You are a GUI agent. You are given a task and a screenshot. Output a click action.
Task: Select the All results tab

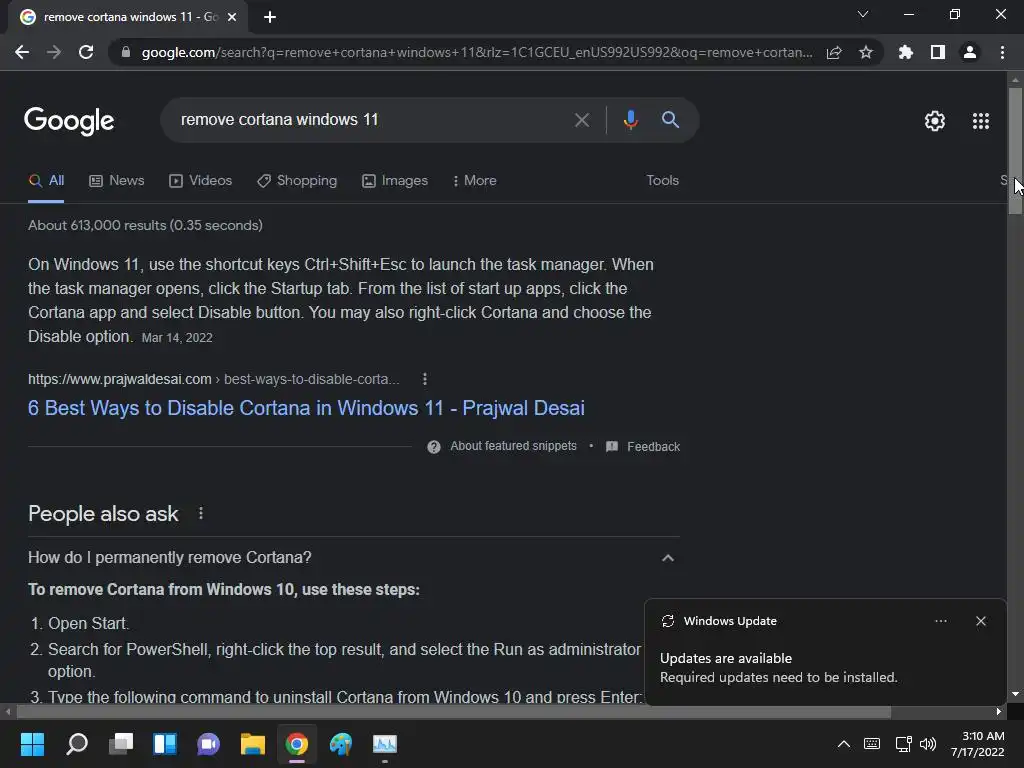(x=46, y=180)
